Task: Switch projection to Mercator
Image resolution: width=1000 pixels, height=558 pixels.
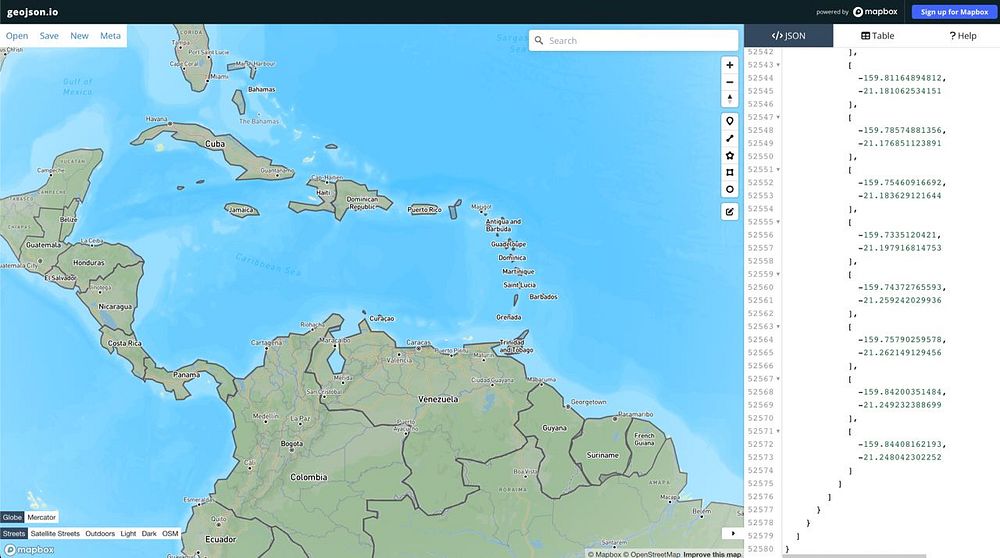Action: pyautogui.click(x=41, y=517)
